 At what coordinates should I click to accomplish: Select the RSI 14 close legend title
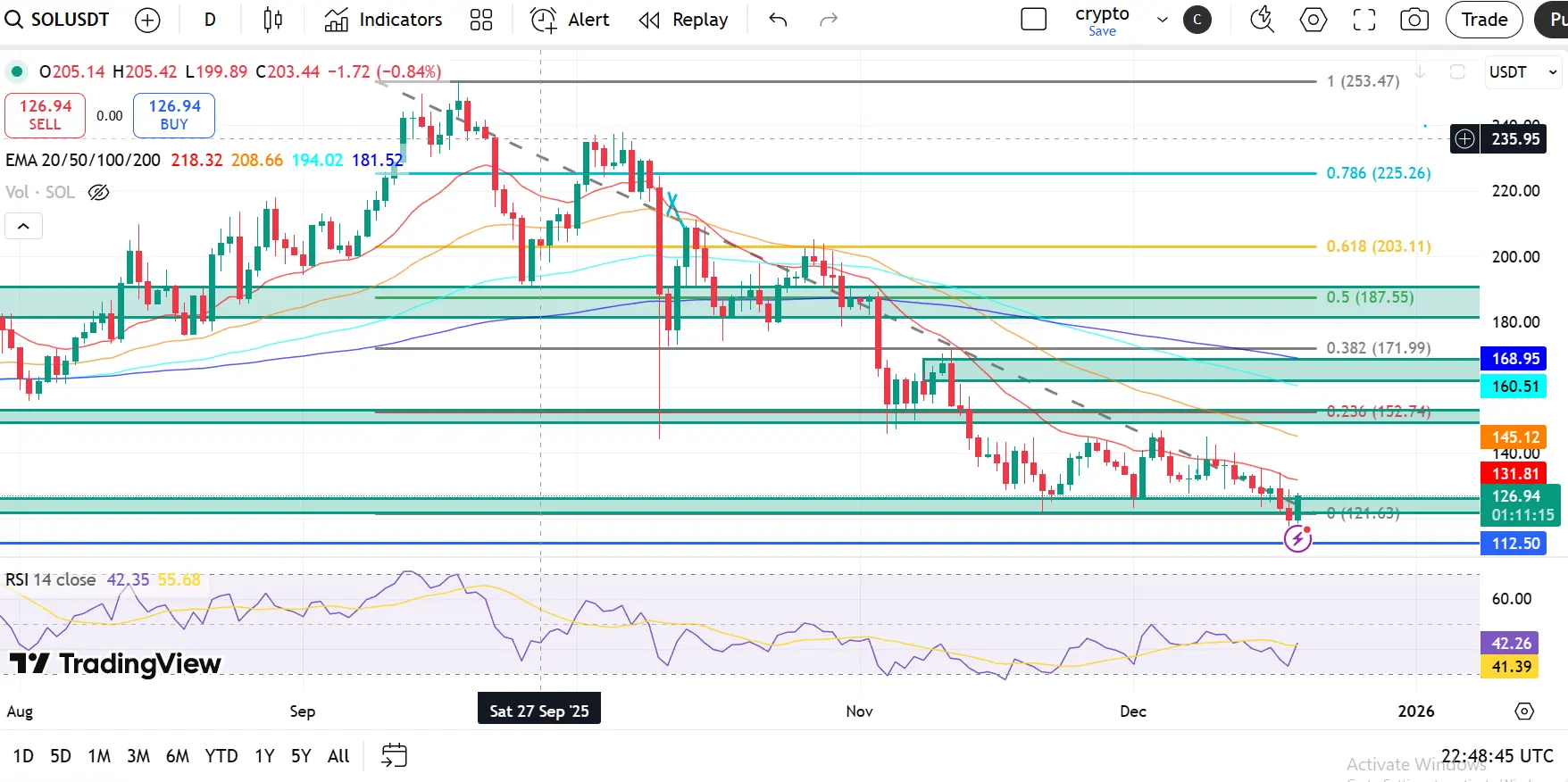pos(51,580)
